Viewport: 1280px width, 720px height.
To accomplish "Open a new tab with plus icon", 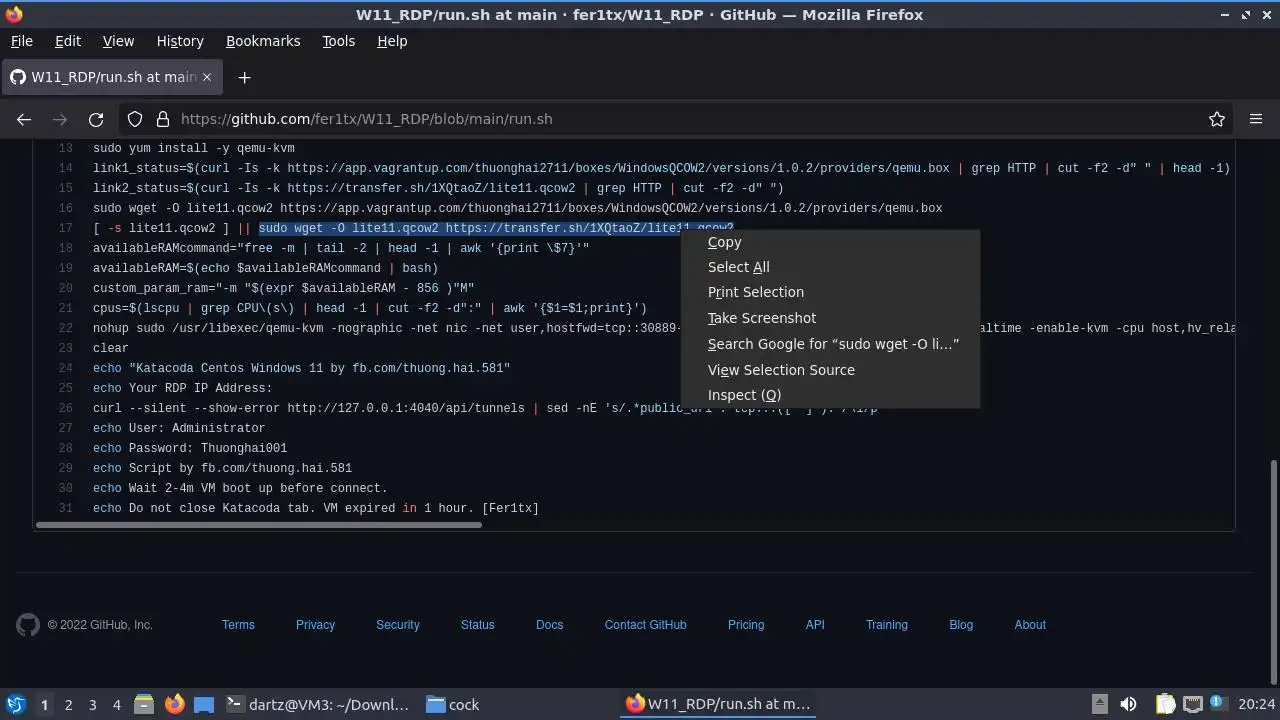I will click(x=244, y=77).
